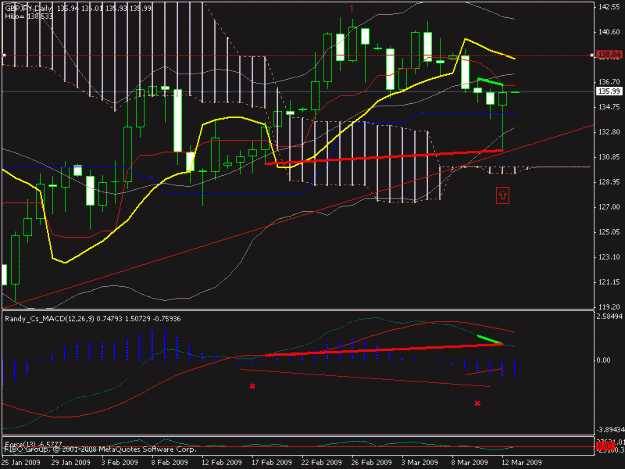Viewport: 625px width, 469px height.
Task: Select red X marker near 8 Mar in MACD panel
Action: [477, 404]
